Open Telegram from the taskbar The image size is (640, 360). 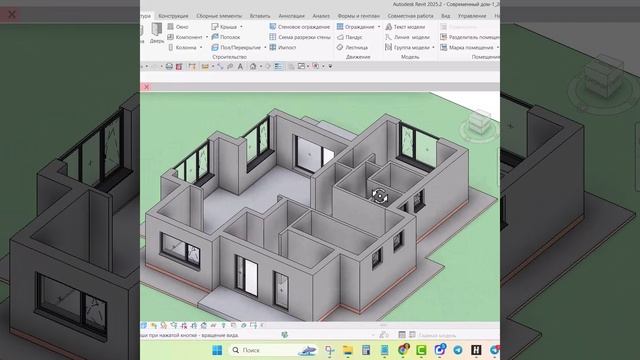coord(458,350)
